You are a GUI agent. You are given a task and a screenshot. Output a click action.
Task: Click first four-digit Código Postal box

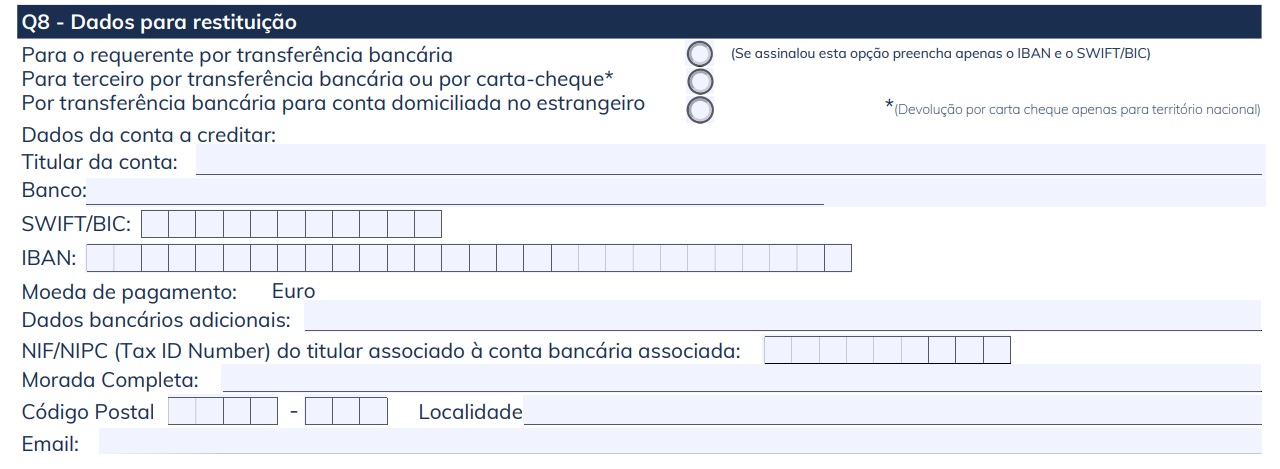coord(223,411)
